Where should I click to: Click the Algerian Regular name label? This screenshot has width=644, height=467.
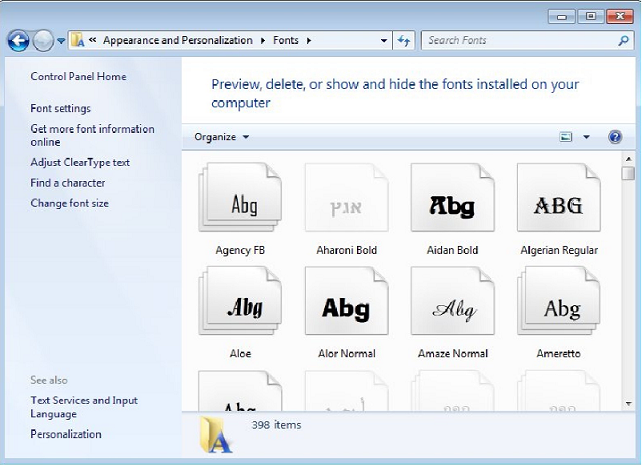(x=559, y=250)
